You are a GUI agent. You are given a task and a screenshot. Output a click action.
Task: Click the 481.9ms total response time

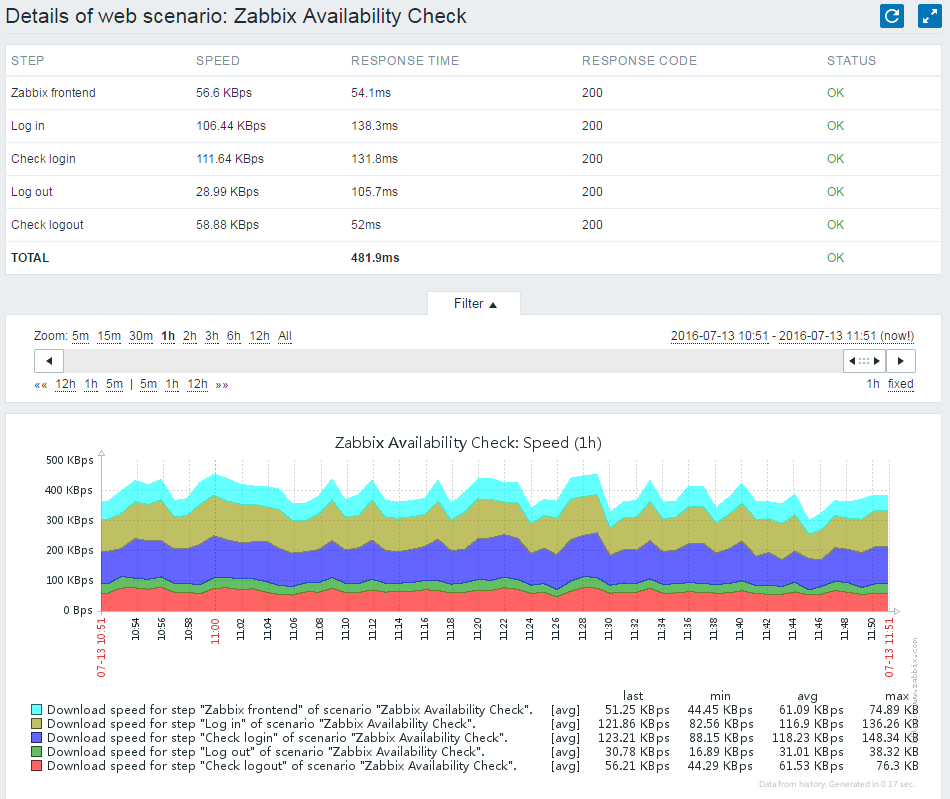tap(375, 257)
